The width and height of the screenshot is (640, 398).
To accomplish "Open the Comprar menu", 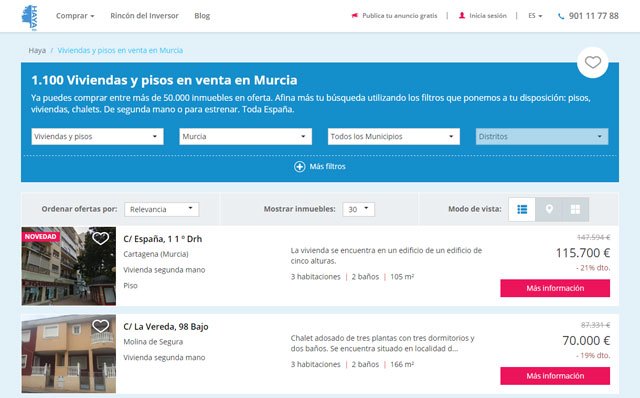I will click(x=75, y=16).
